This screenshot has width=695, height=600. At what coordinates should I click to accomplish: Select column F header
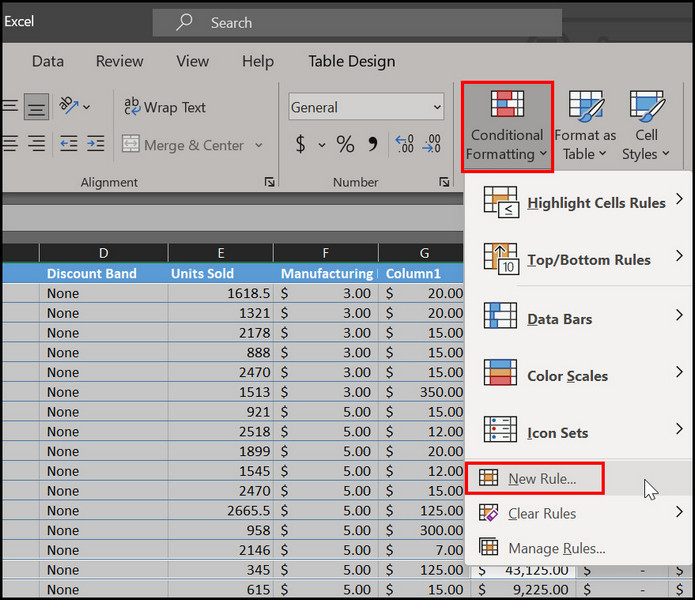tap(325, 253)
